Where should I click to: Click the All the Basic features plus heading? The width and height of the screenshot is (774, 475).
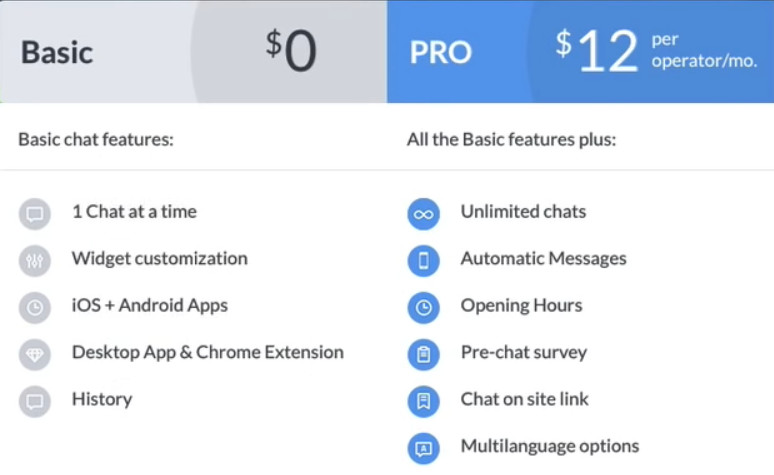(x=511, y=140)
